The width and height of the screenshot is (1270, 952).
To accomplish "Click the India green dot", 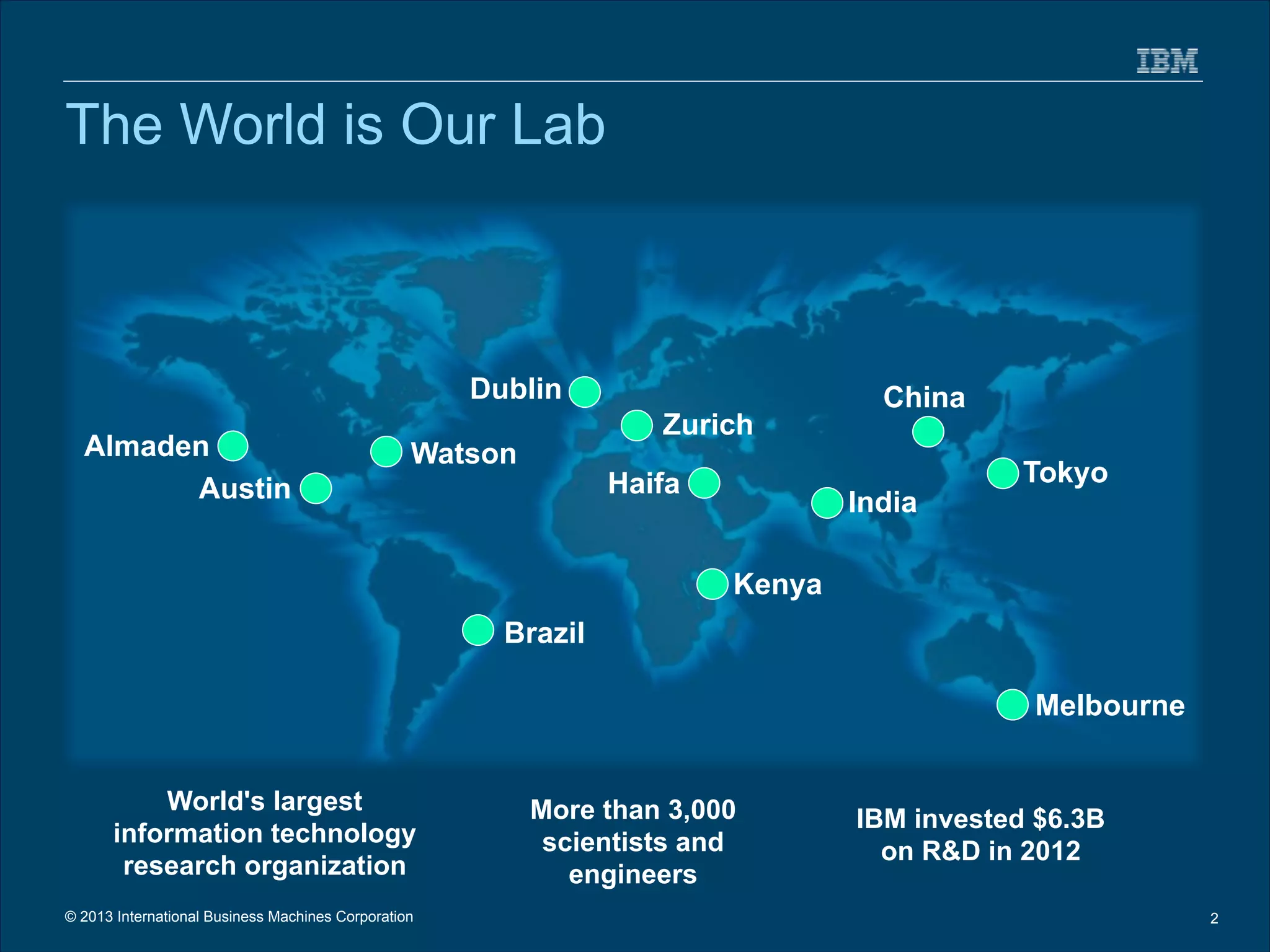I will click(x=827, y=503).
